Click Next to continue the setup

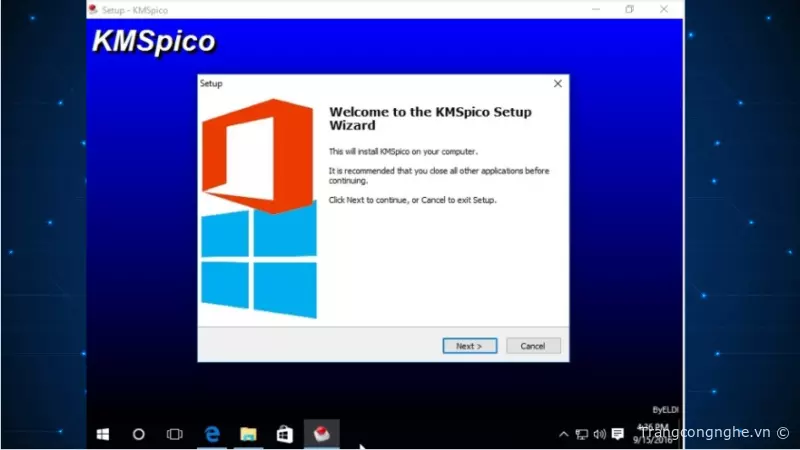pyautogui.click(x=469, y=346)
